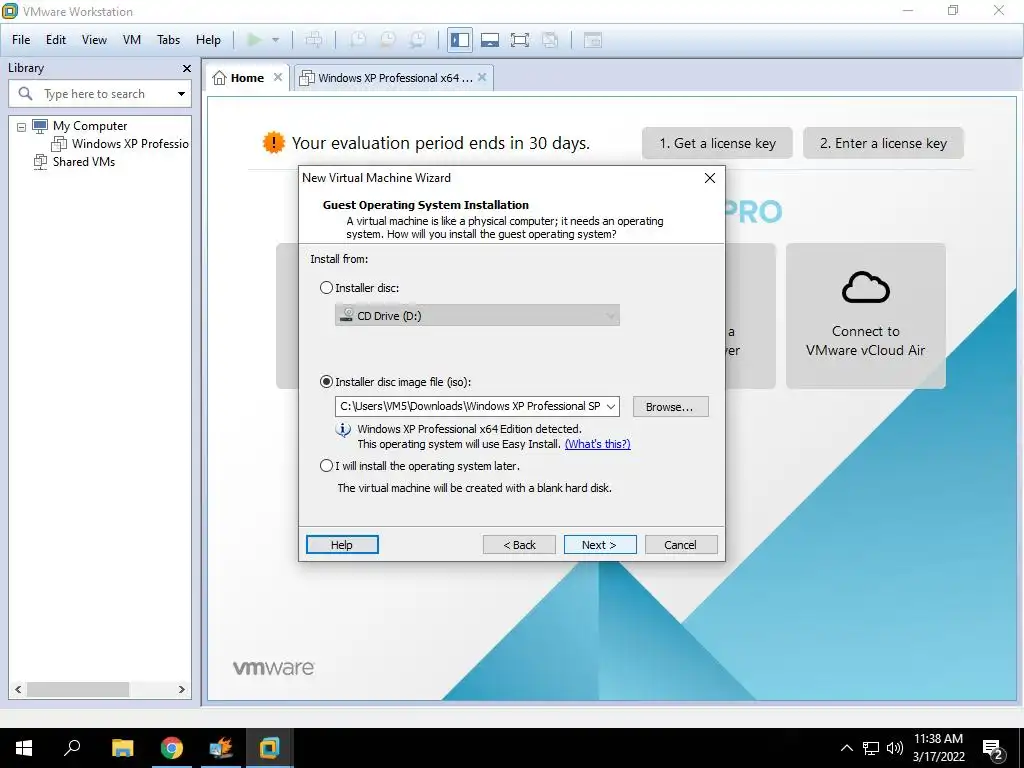
Task: Click the Library horizontal scrollbar thumb
Action: (78, 690)
